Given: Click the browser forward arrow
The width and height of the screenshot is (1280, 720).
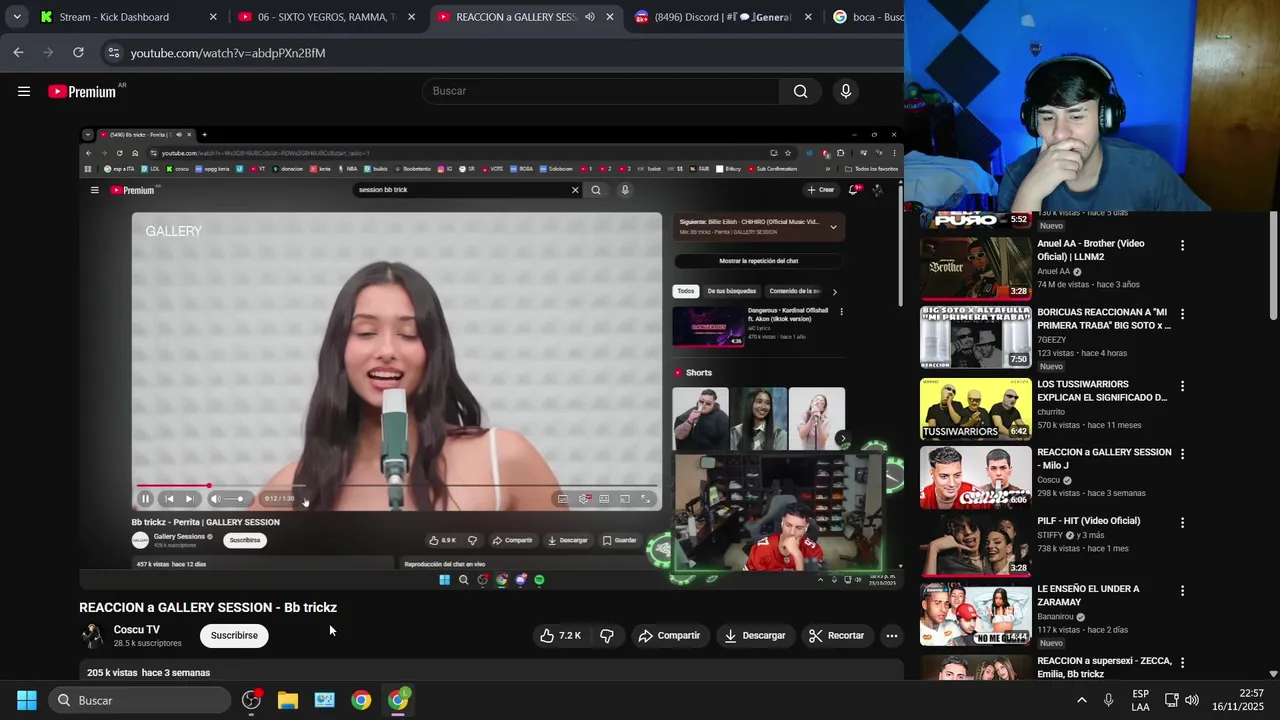Looking at the screenshot, I should [48, 52].
